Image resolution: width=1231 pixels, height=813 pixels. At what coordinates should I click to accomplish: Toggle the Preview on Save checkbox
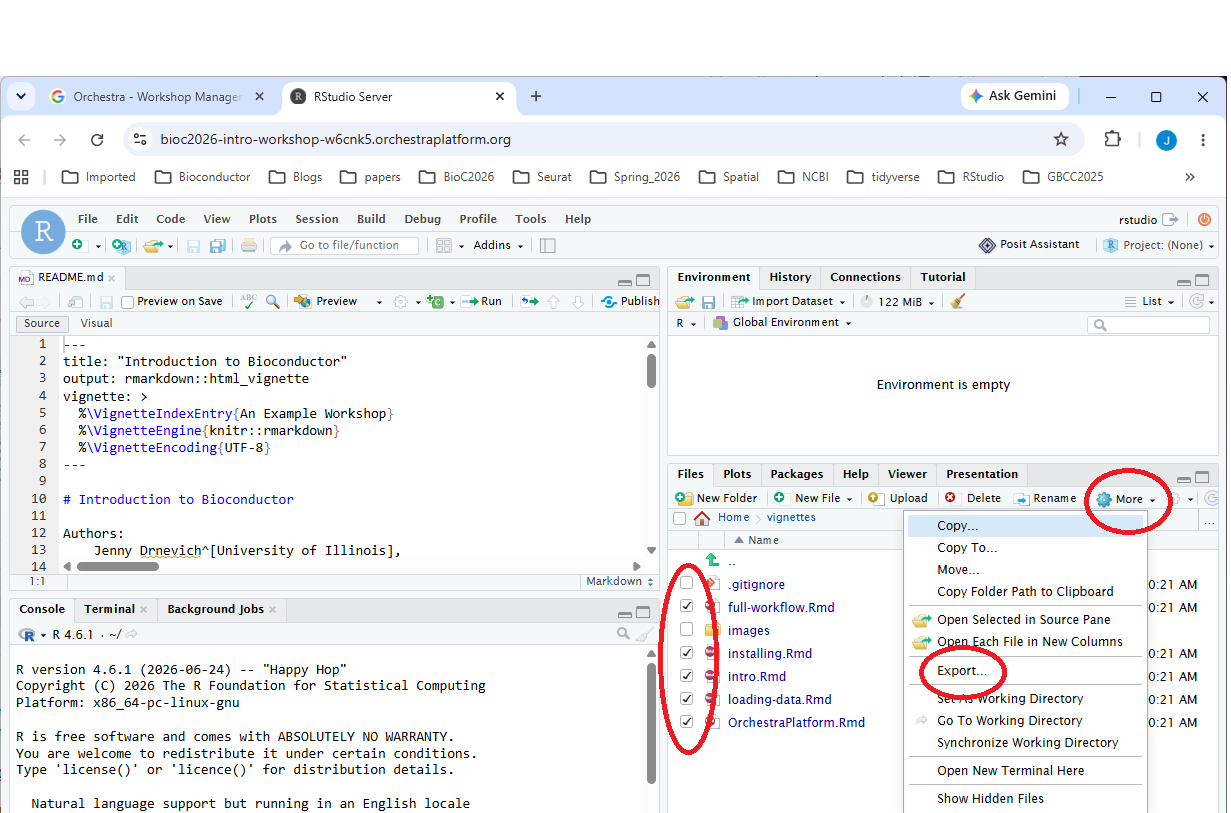point(127,302)
